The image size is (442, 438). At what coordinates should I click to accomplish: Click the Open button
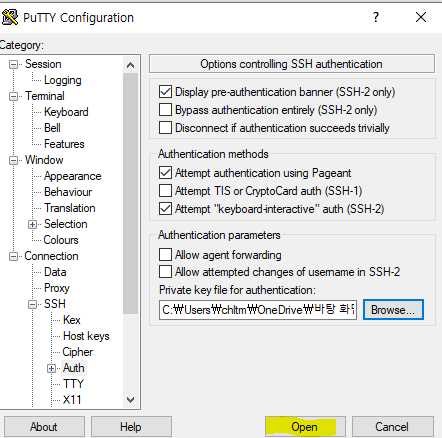(305, 427)
